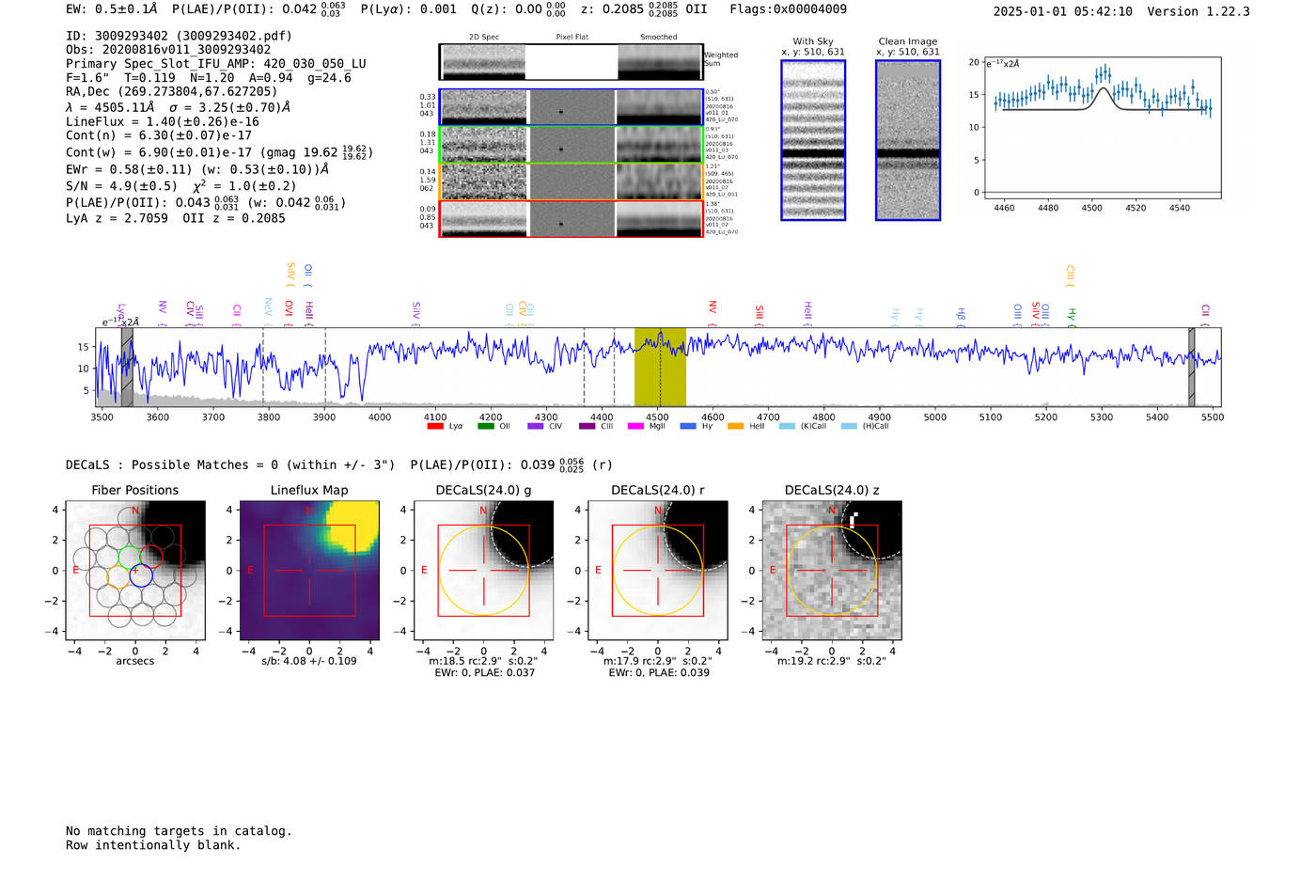Click the red NV line marker
The image size is (1316, 896).
click(713, 313)
